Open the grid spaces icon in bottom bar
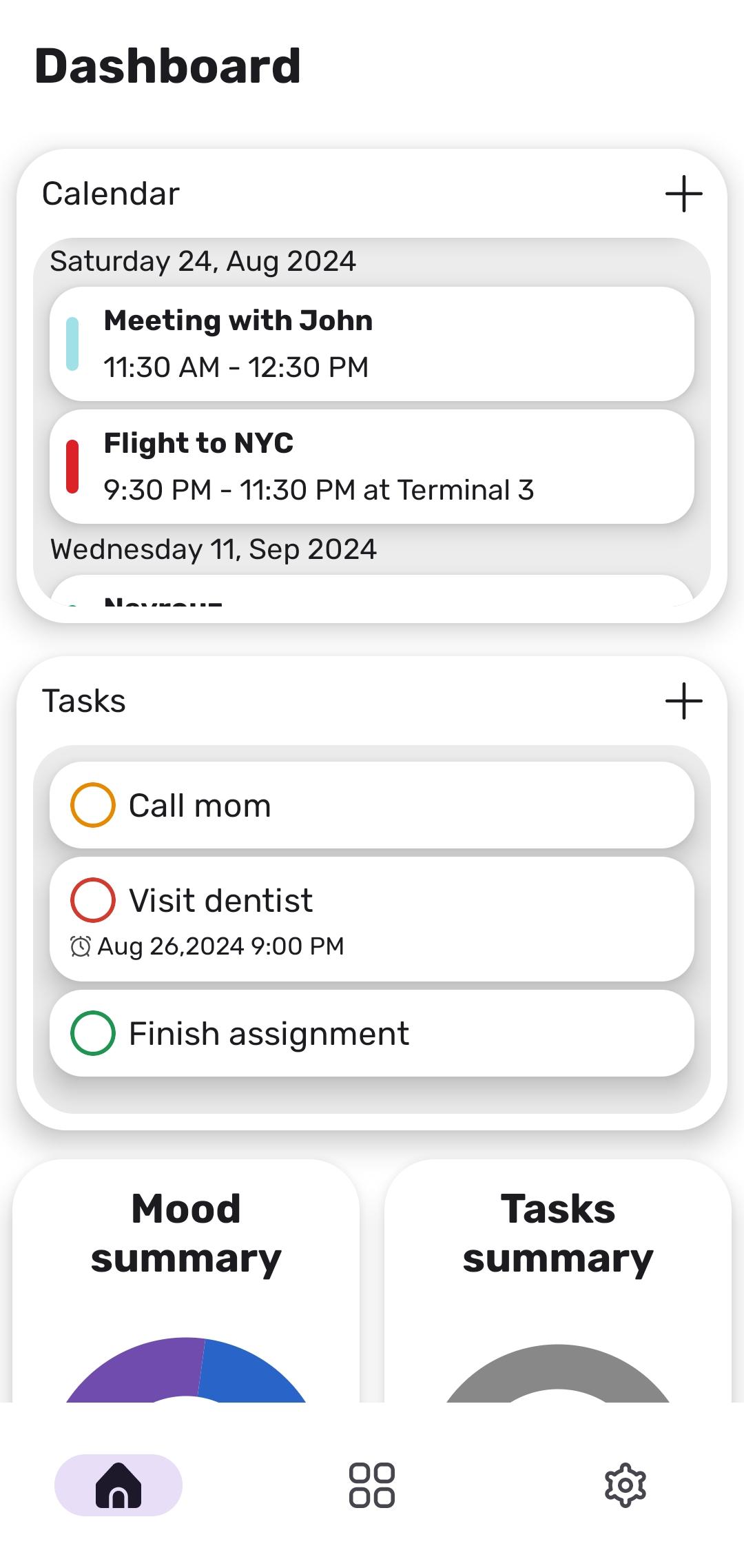The image size is (744, 1568). [x=372, y=1485]
